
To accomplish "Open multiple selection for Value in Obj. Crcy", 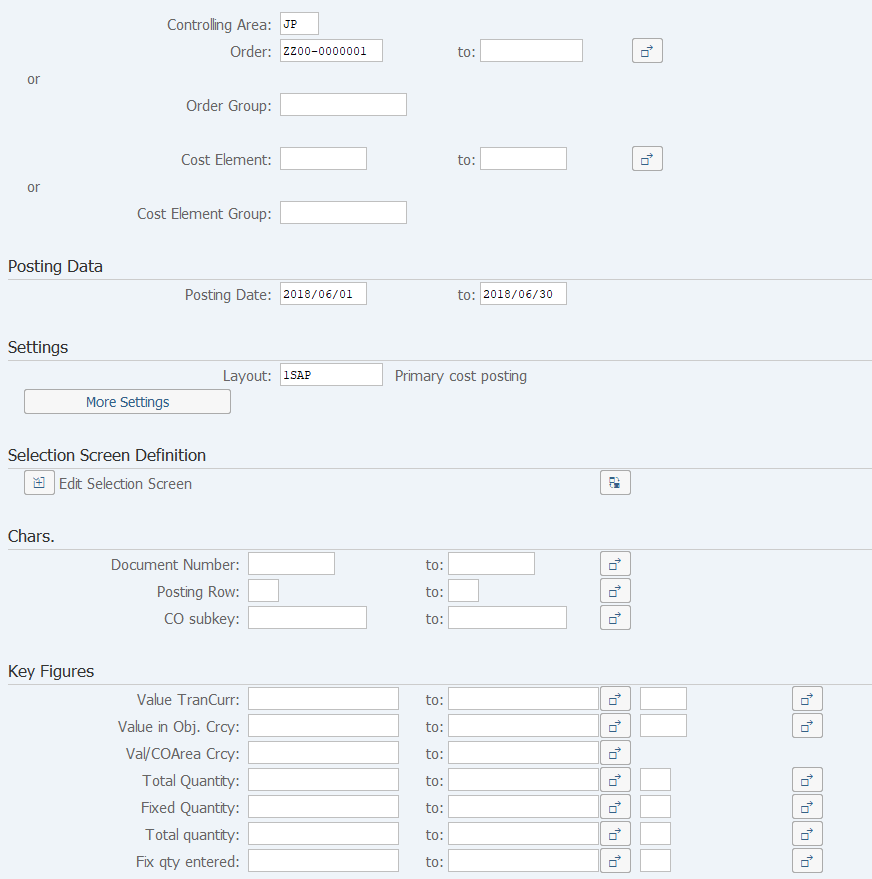I will coord(614,725).
